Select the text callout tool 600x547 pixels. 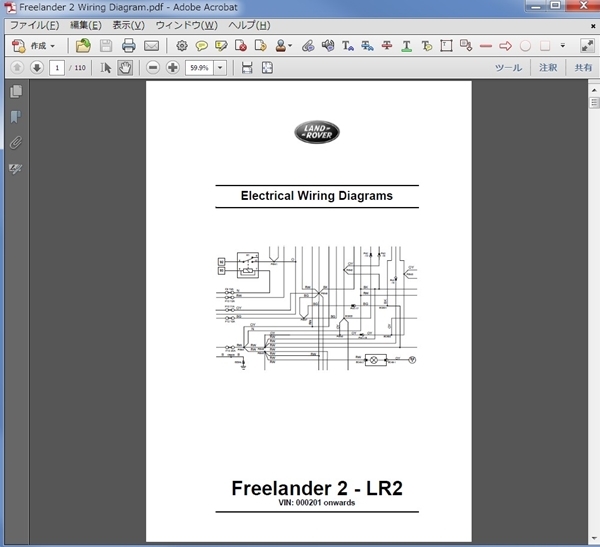point(466,46)
